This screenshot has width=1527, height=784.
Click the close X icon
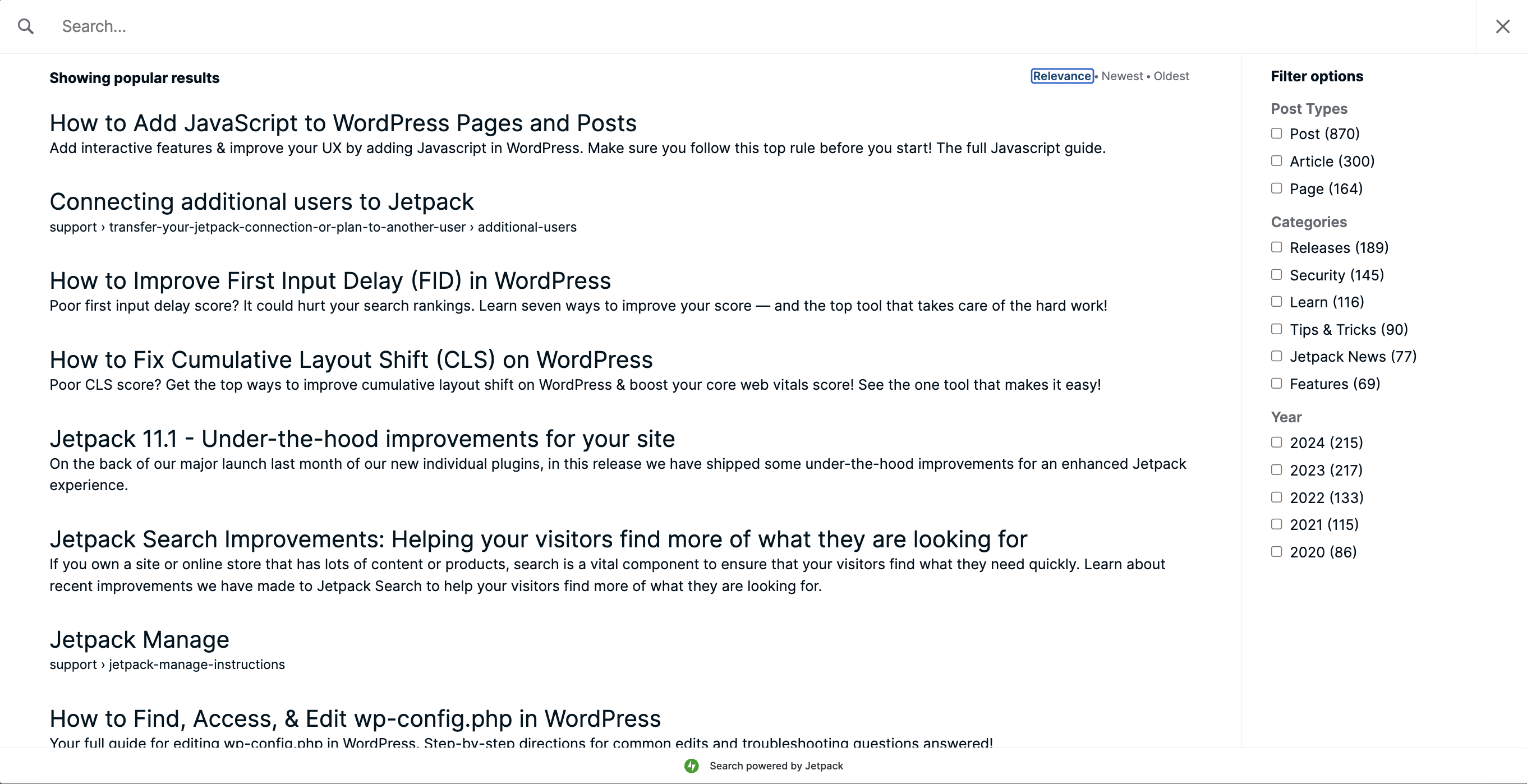point(1502,26)
